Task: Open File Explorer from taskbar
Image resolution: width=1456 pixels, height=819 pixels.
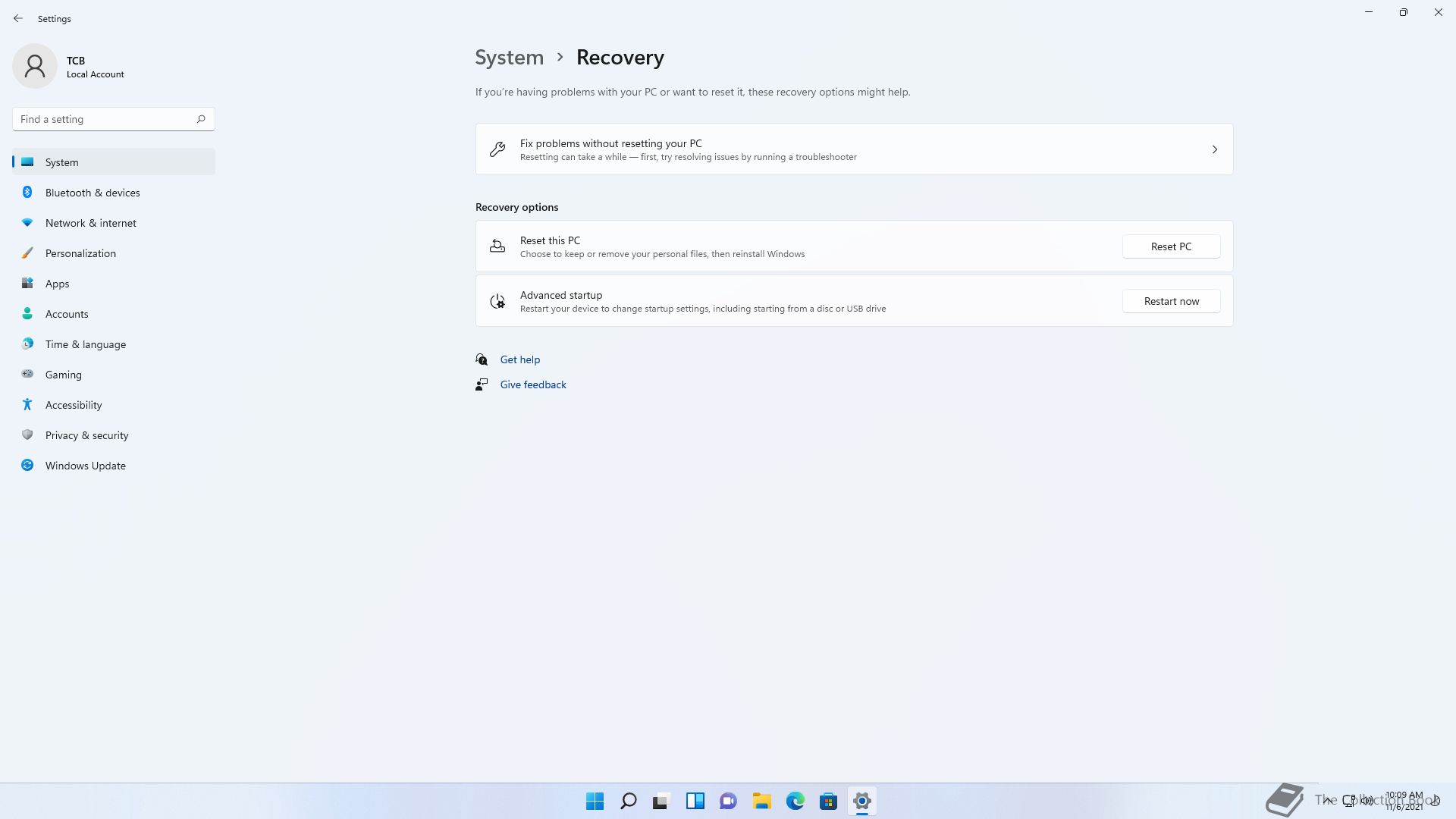Action: pyautogui.click(x=761, y=801)
